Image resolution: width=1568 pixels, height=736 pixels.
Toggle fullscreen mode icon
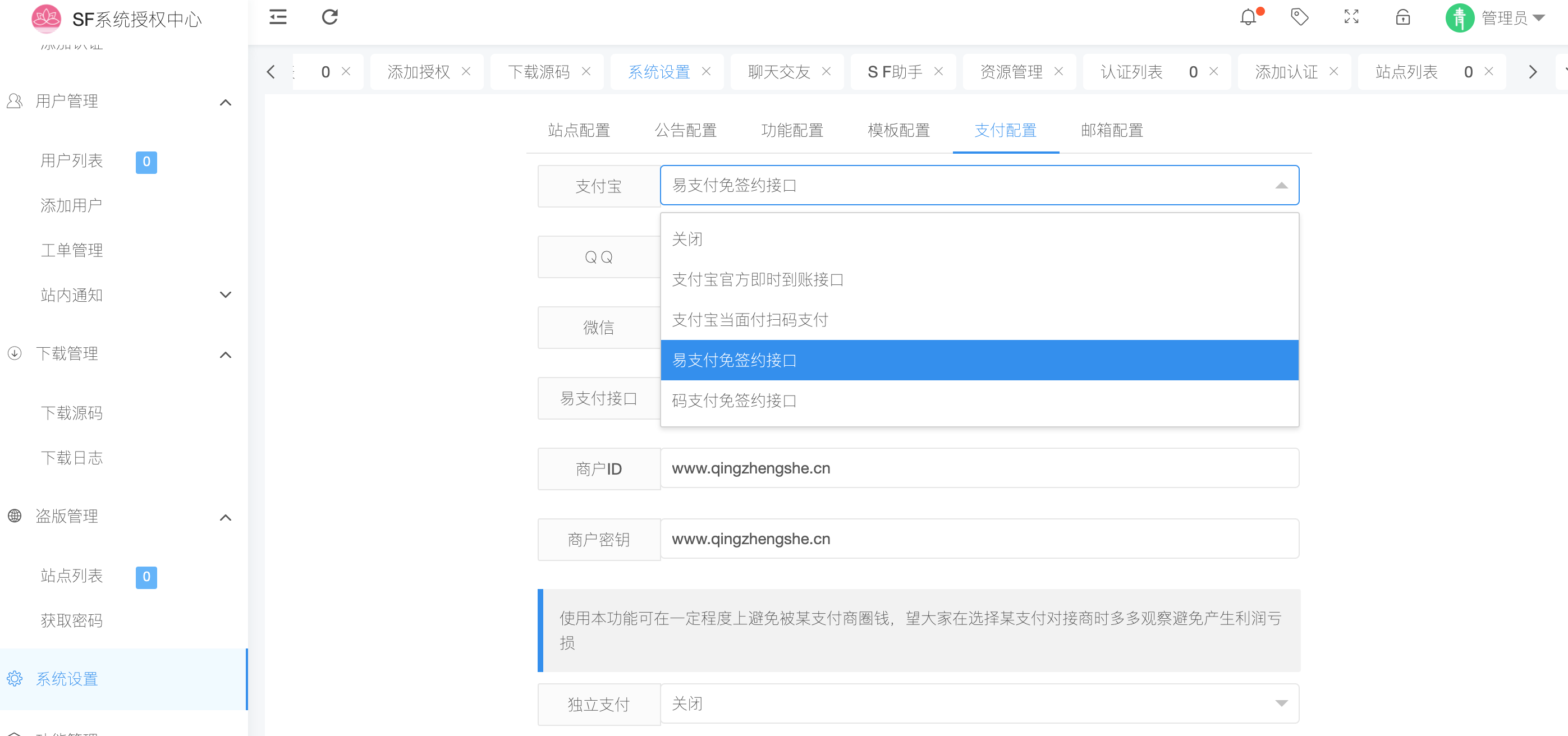coord(1351,17)
